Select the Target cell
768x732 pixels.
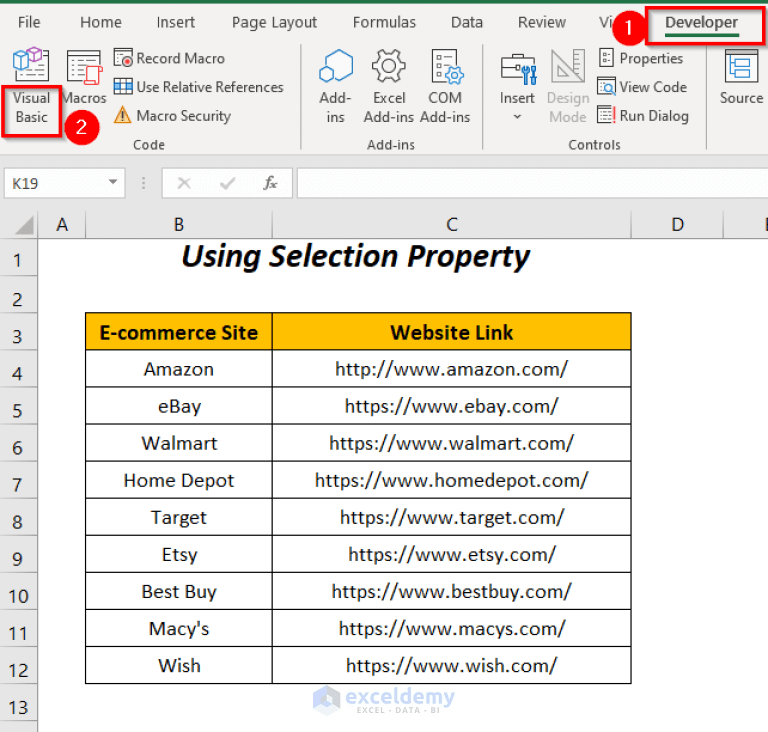click(179, 517)
